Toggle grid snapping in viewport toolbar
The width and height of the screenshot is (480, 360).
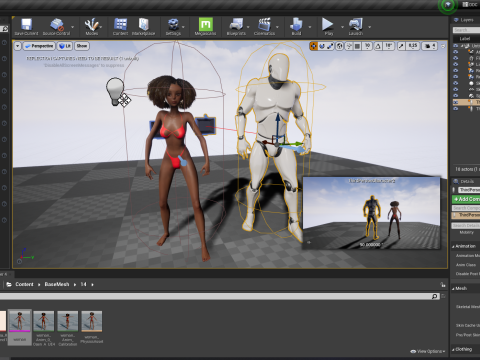[357, 46]
